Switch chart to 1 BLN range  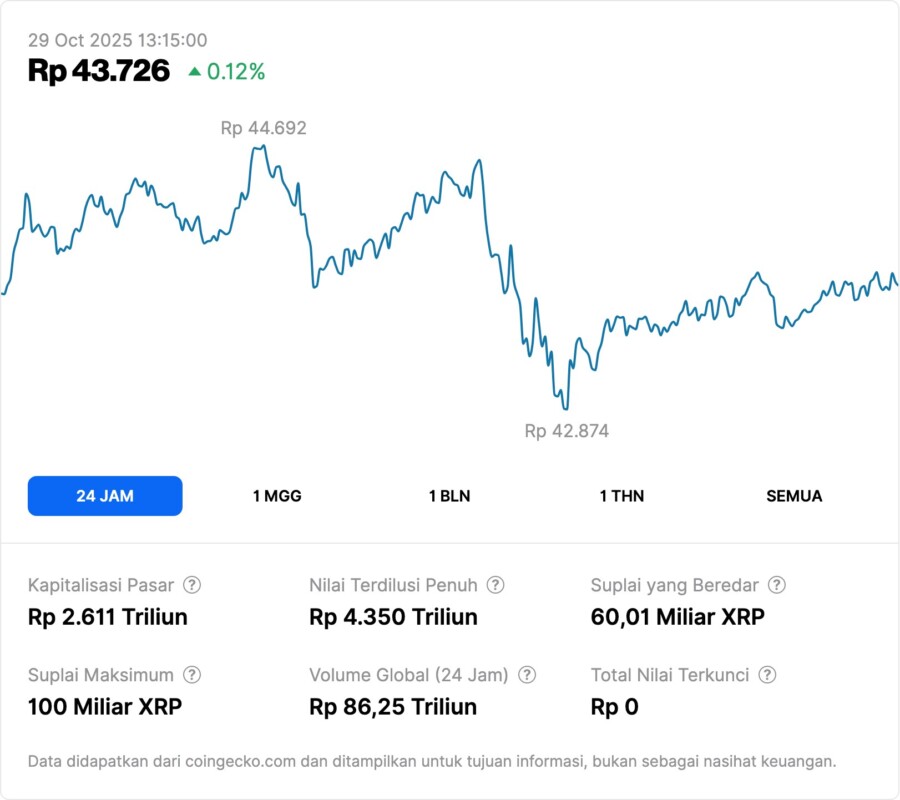pos(449,496)
